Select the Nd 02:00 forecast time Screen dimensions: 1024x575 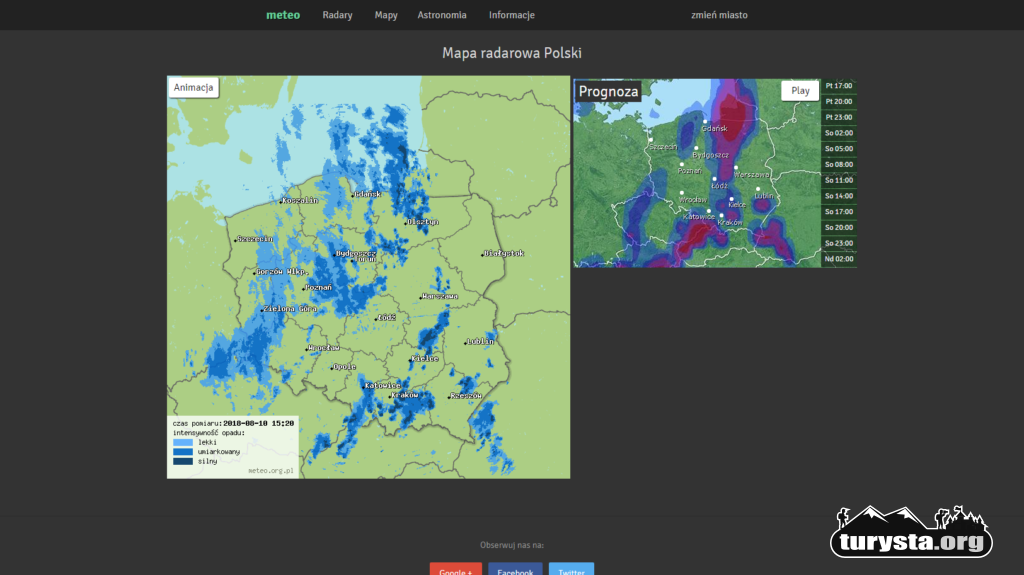(838, 259)
